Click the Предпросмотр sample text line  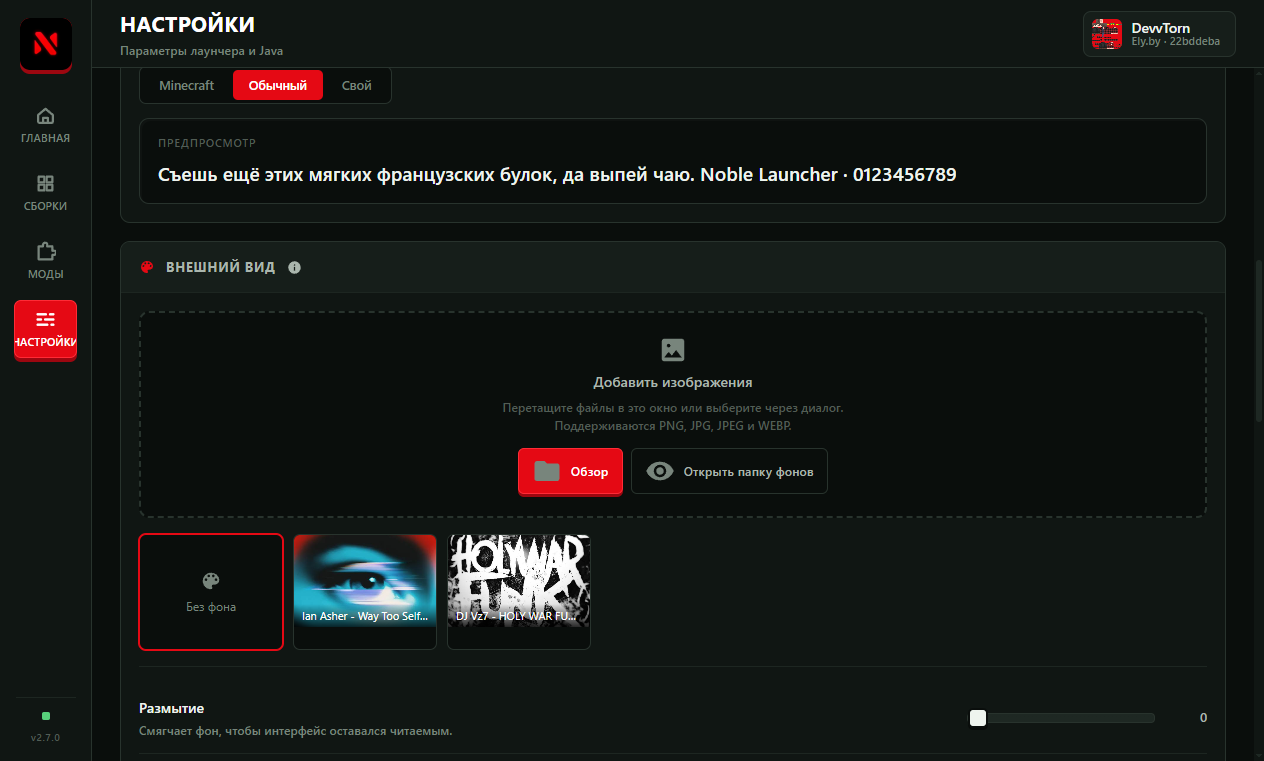coord(557,175)
